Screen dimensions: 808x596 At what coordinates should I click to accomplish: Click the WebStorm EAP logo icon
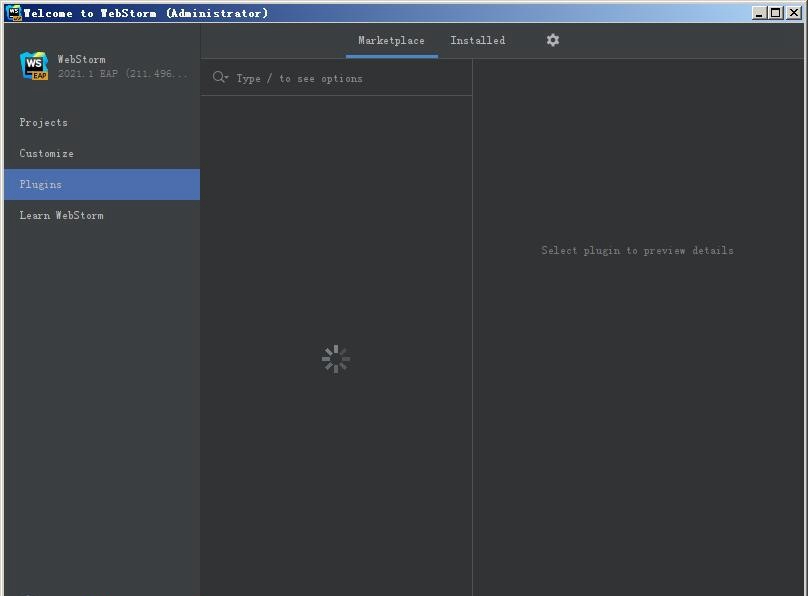click(34, 66)
